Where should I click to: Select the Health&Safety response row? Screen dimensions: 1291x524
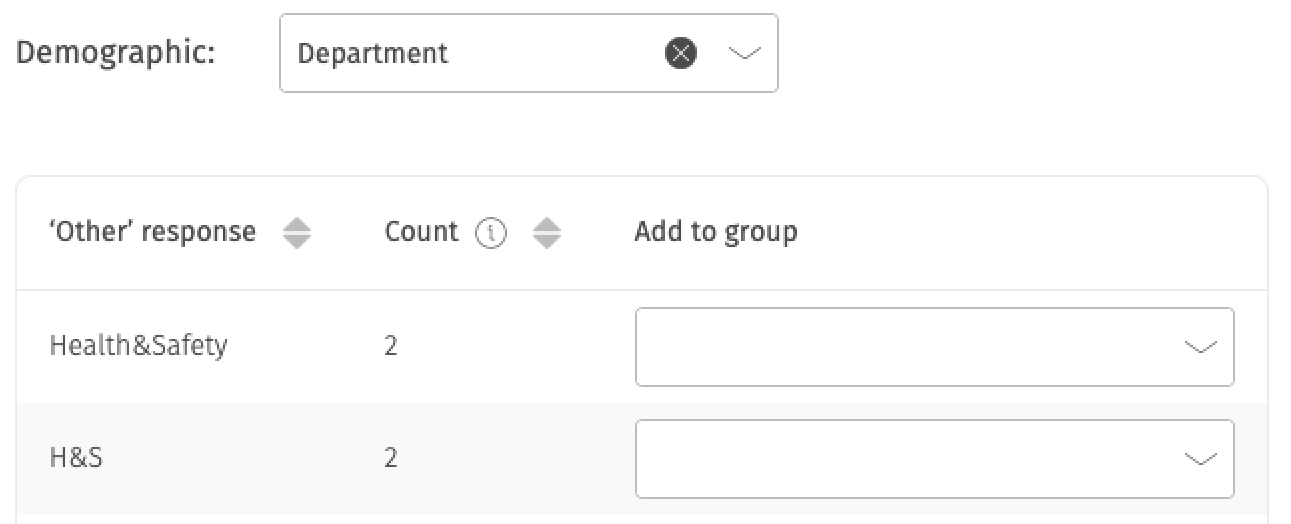[x=642, y=347]
